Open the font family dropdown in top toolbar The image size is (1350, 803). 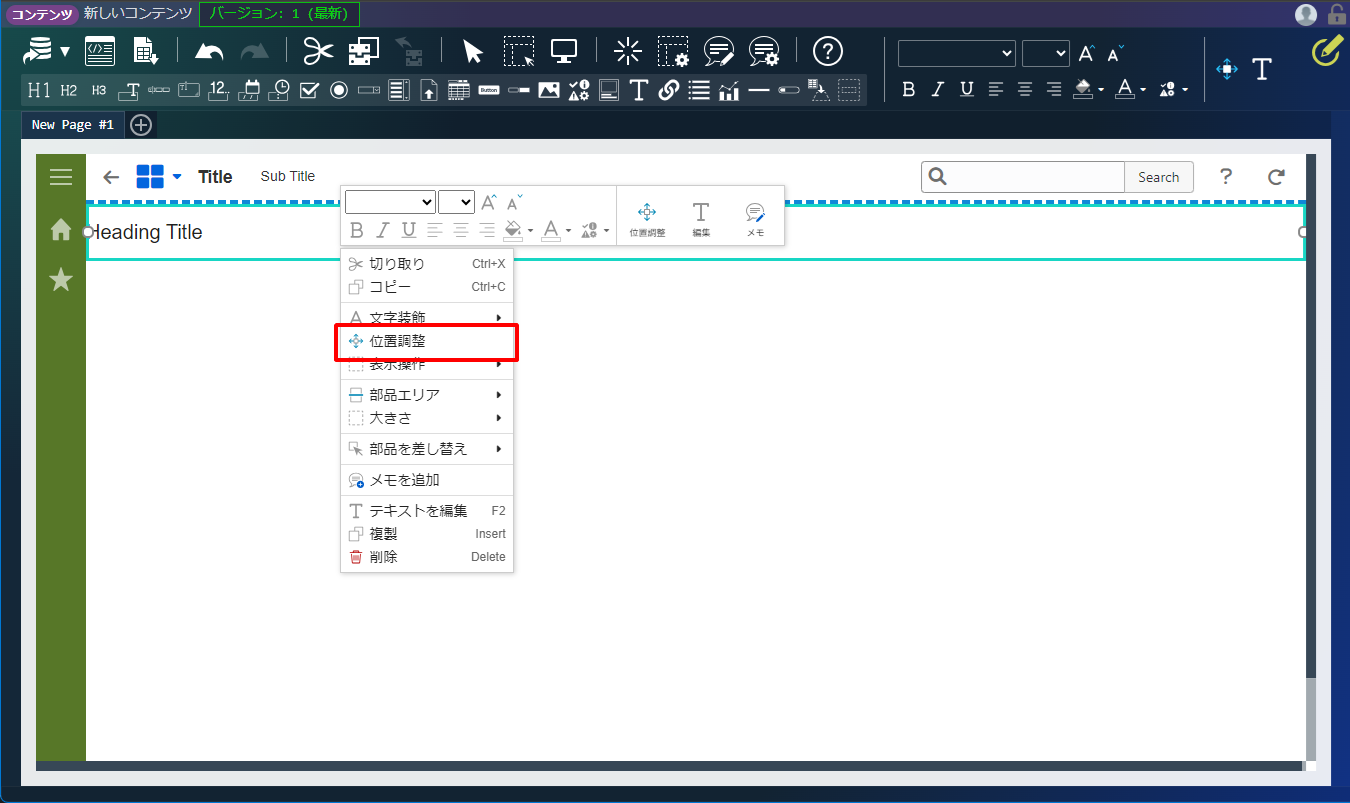pos(956,53)
